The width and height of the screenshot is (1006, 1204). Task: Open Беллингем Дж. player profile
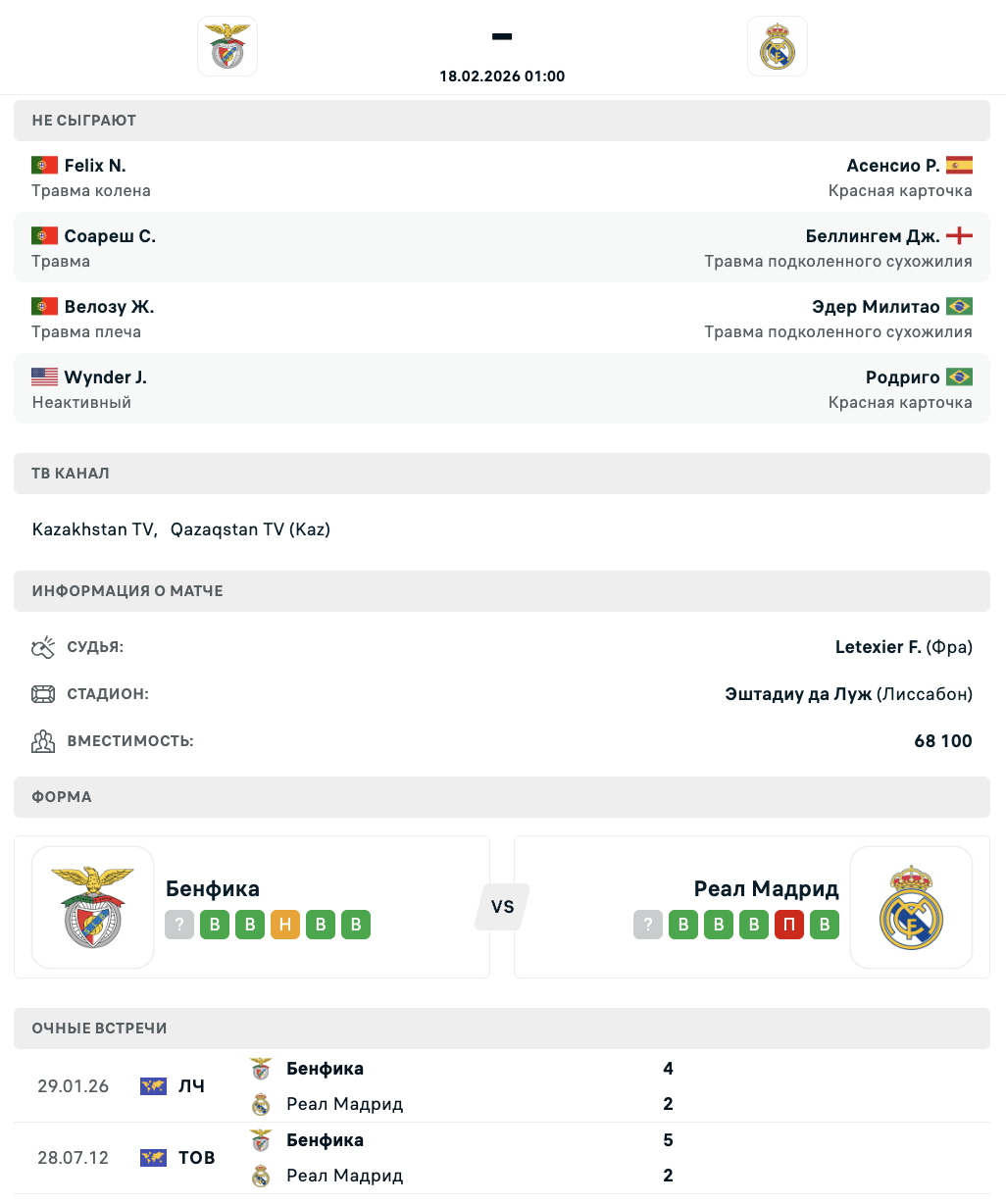pos(873,236)
